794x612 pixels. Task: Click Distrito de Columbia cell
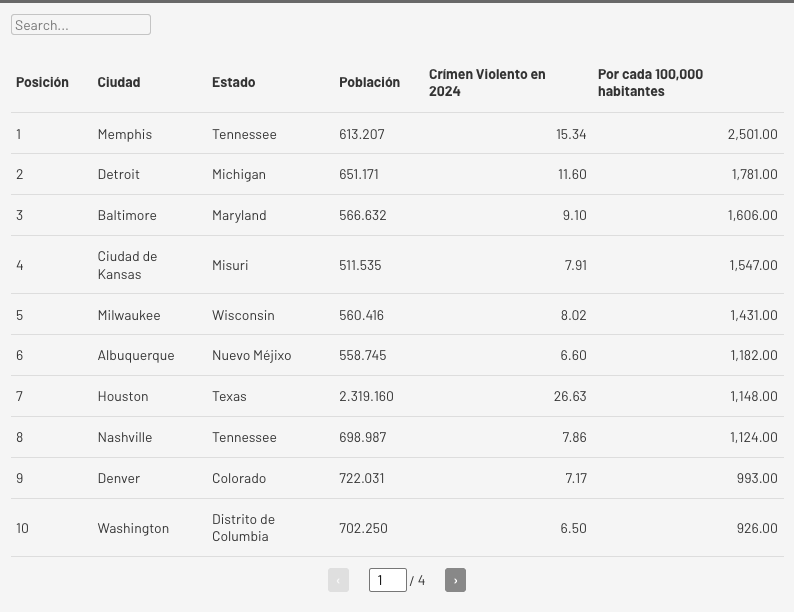coord(243,527)
